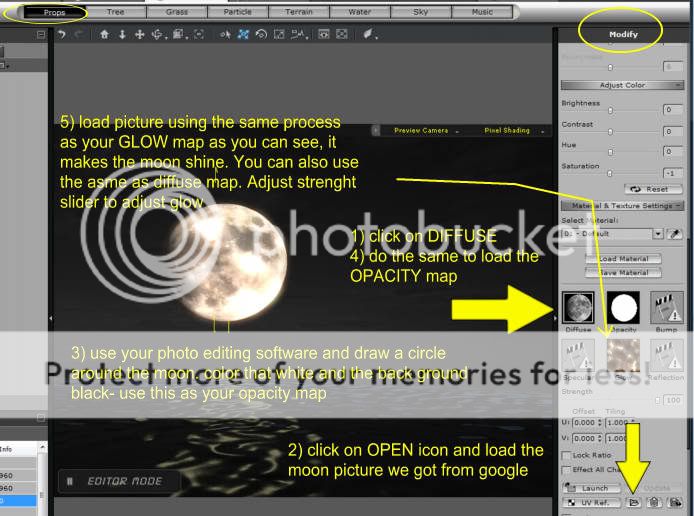Enable the Lock Ratio checkbox

click(566, 455)
